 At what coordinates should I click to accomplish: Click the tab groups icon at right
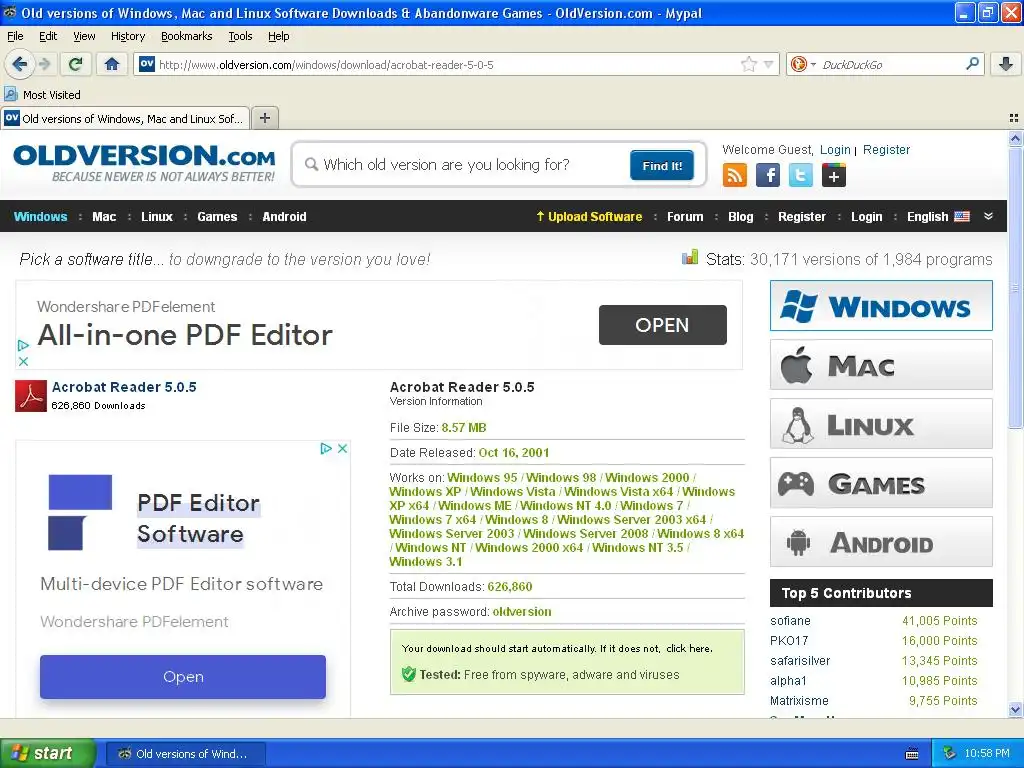point(1014,118)
